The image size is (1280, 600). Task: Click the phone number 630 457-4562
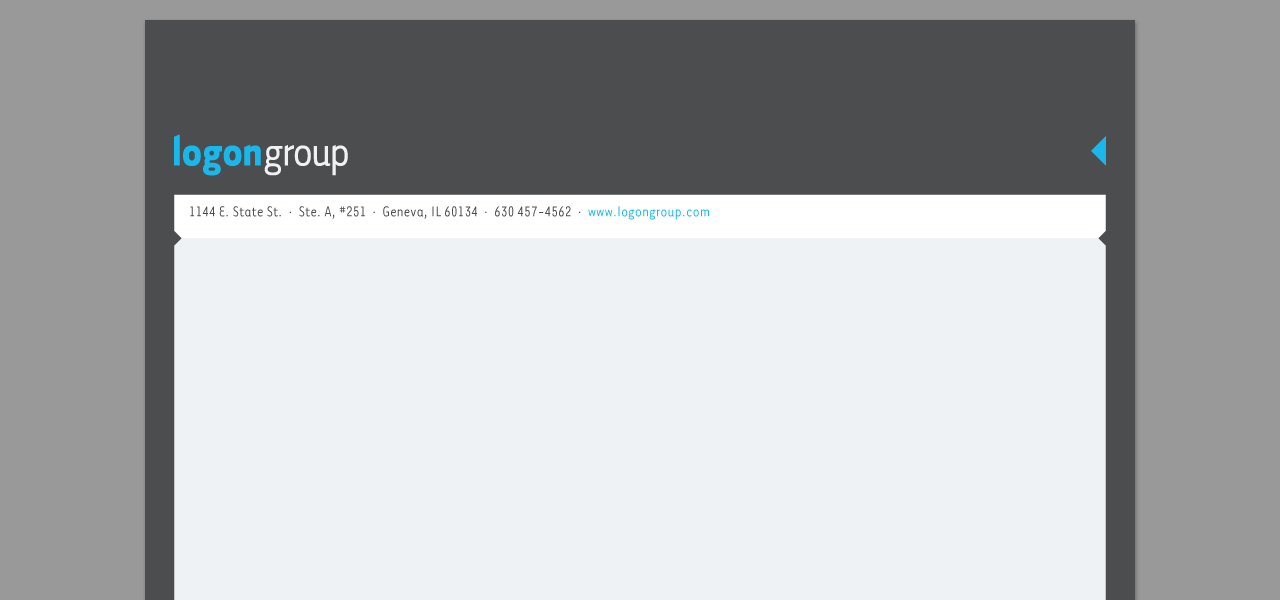coord(533,212)
